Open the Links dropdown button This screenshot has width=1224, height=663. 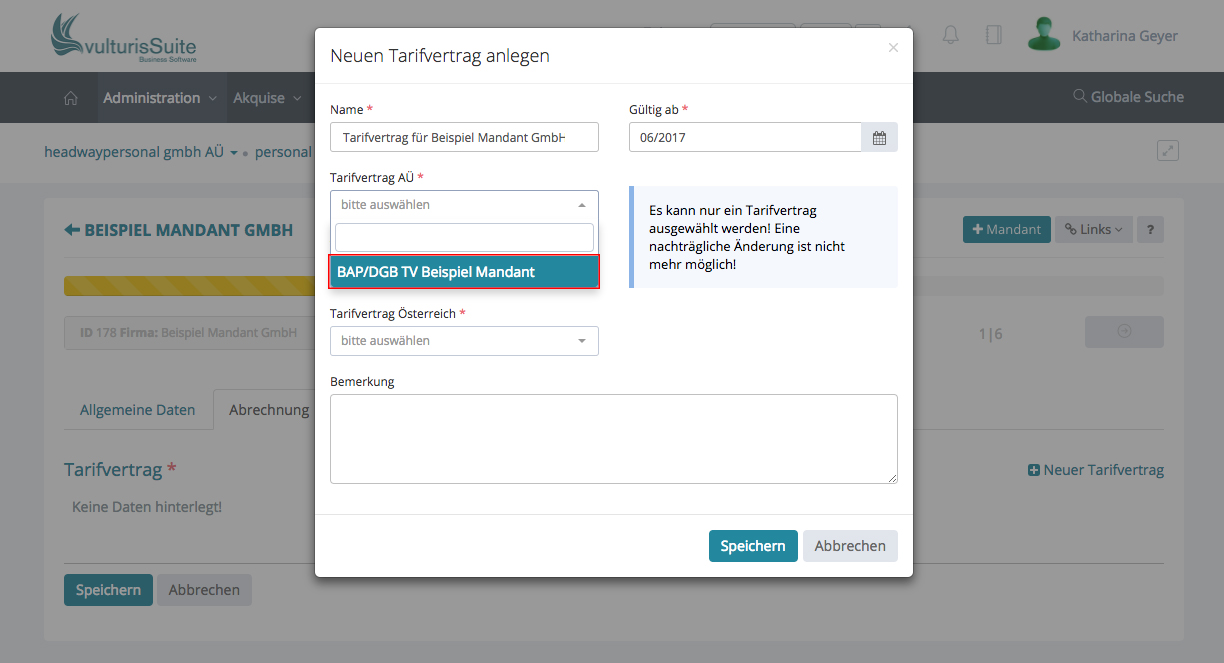click(x=1093, y=229)
